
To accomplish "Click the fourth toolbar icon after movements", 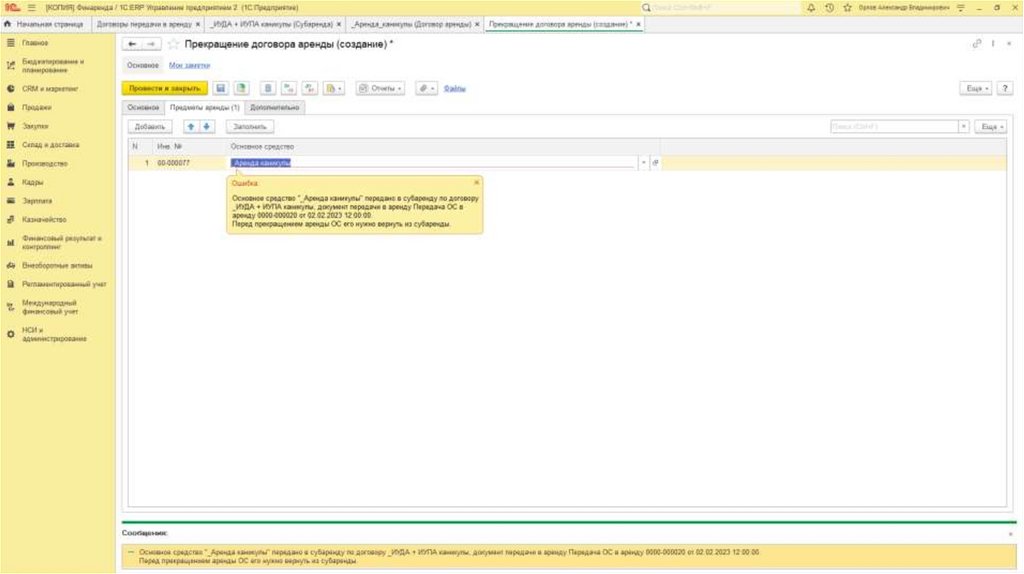I will point(289,88).
